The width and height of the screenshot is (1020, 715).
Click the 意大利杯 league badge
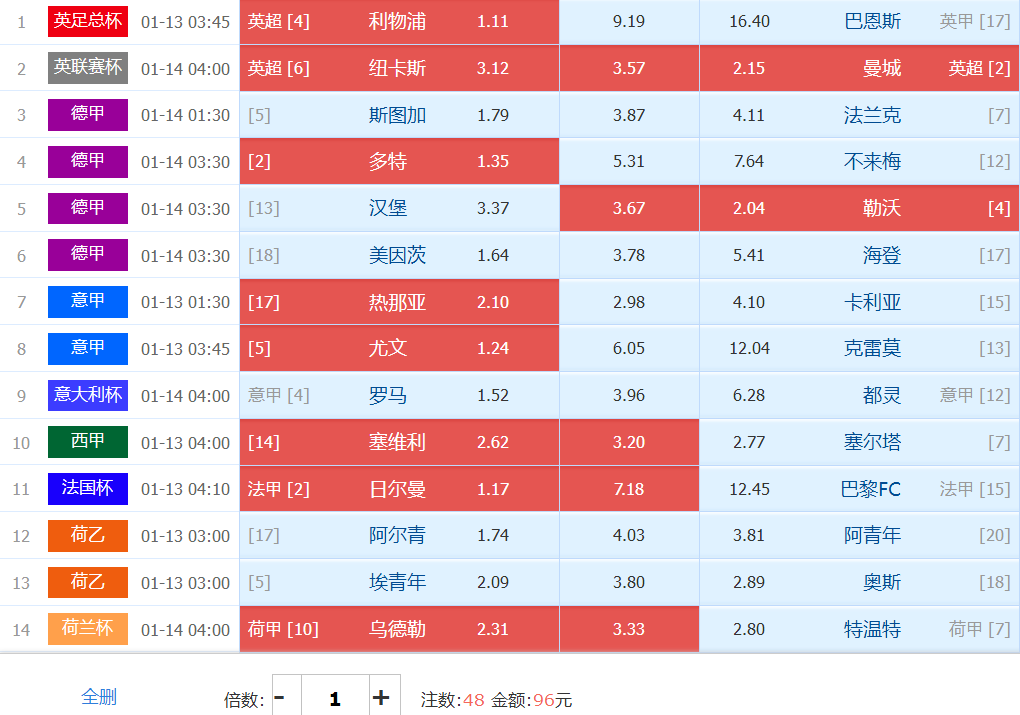[x=88, y=395]
